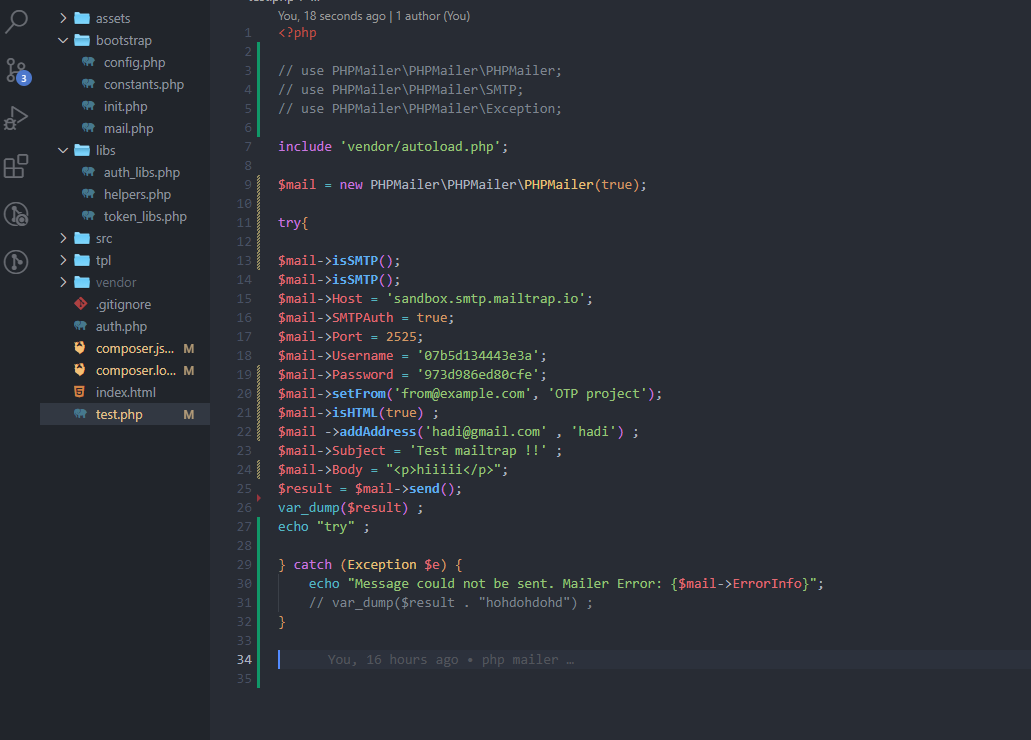Open the 'You, 18 seconds ago' blame link
This screenshot has height=740, width=1031.
point(332,16)
